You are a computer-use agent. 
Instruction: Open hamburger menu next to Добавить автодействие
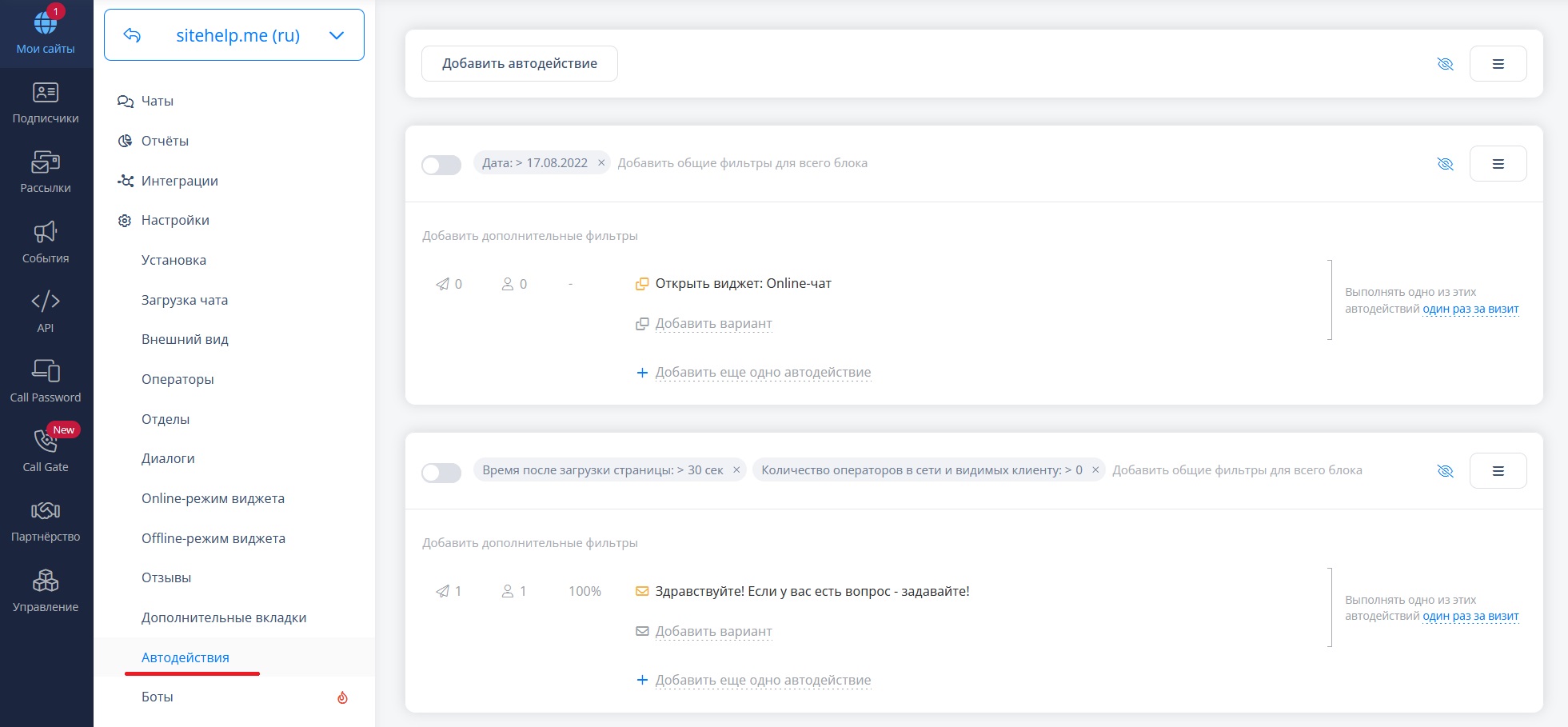click(x=1498, y=64)
